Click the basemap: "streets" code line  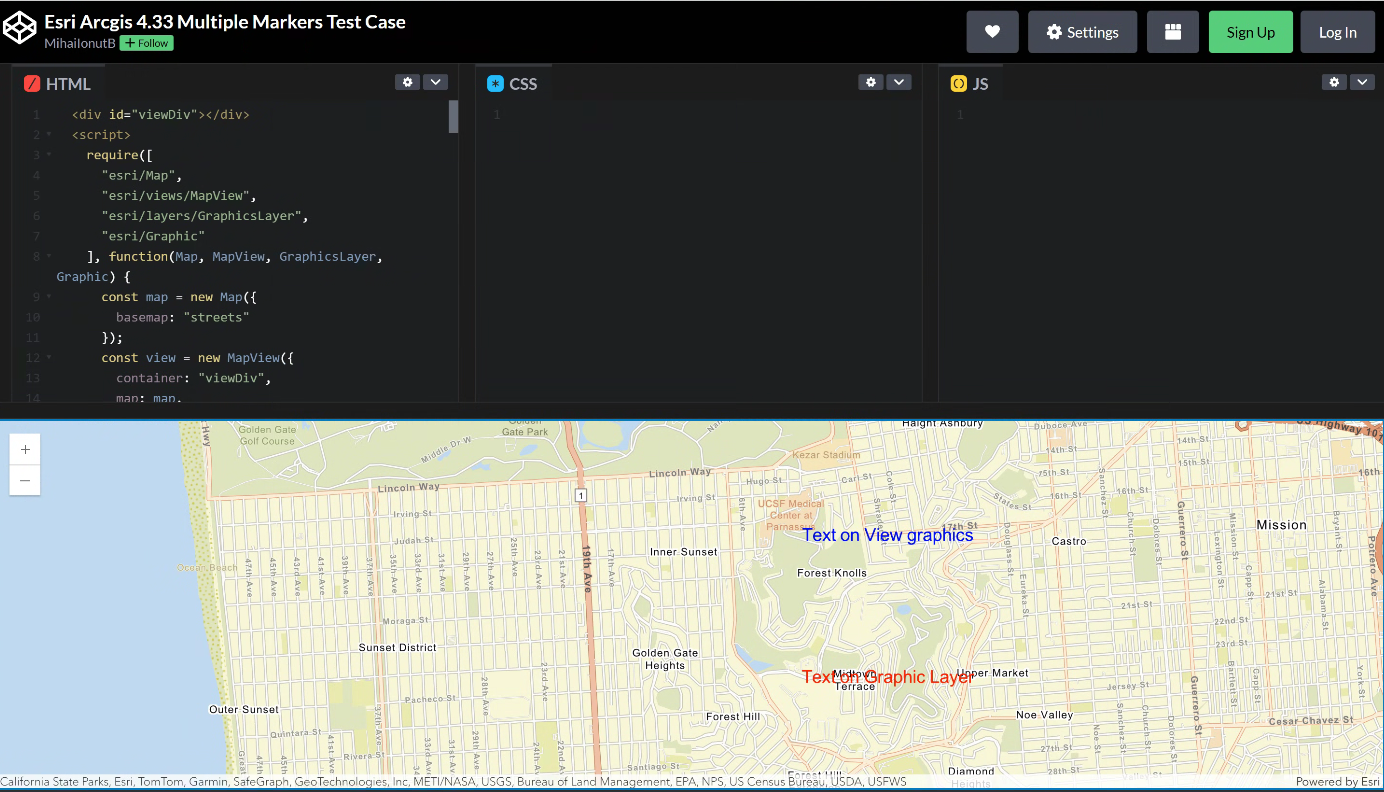coord(182,317)
